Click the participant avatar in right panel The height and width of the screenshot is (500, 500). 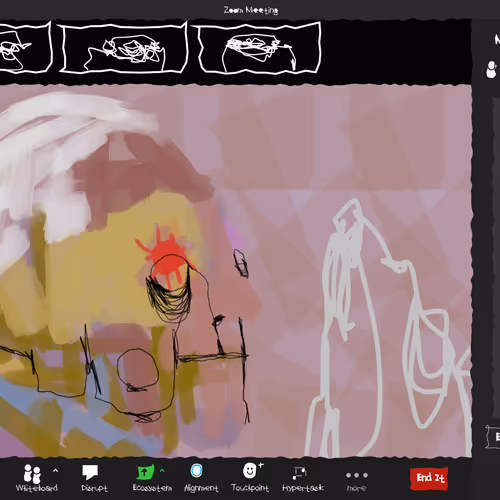click(x=492, y=69)
